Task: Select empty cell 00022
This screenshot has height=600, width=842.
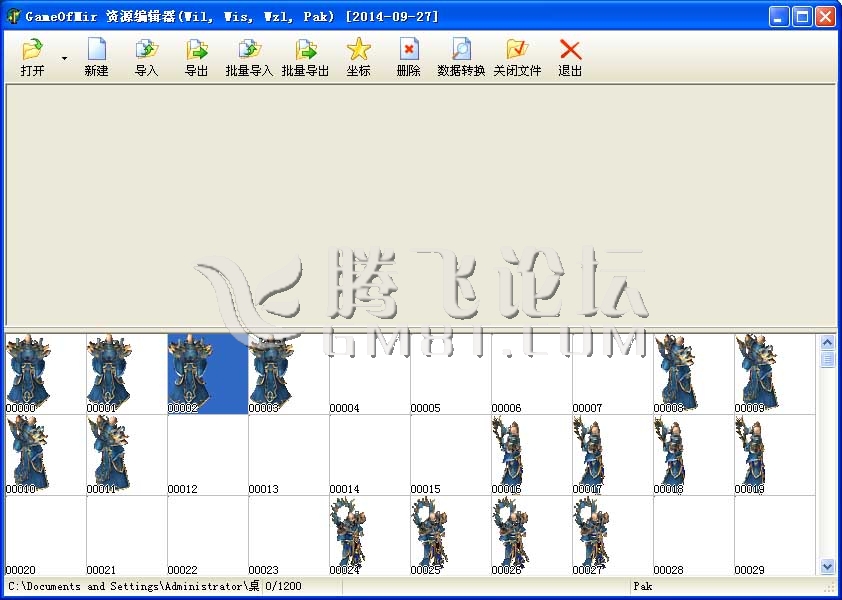Action: (x=208, y=536)
